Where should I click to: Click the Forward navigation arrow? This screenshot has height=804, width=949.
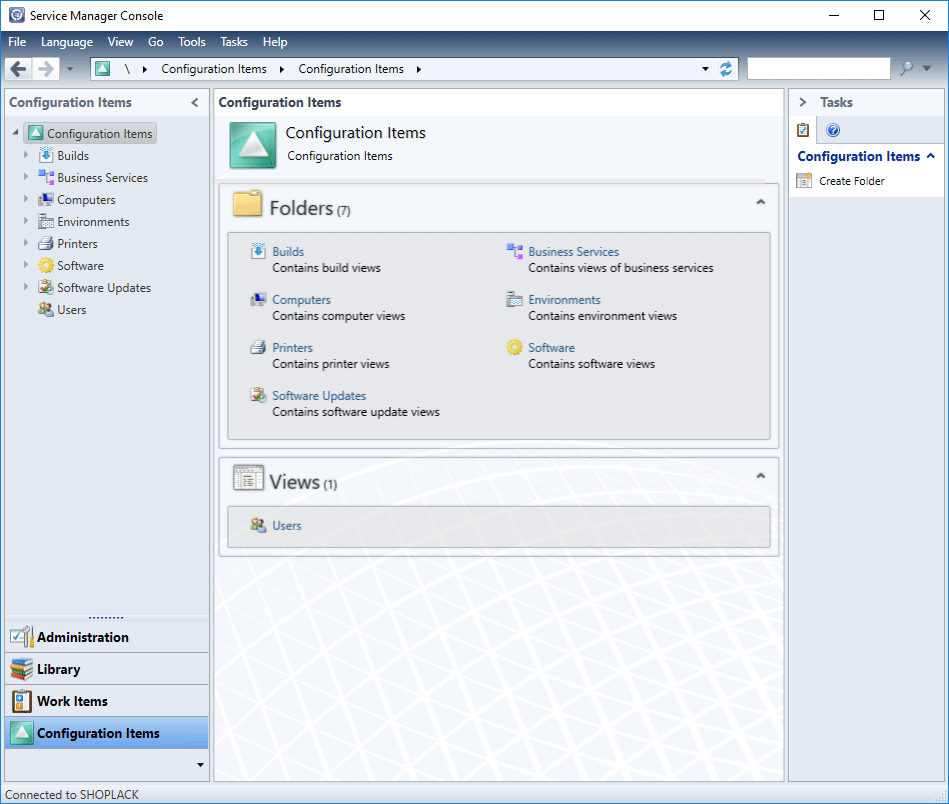[x=45, y=69]
